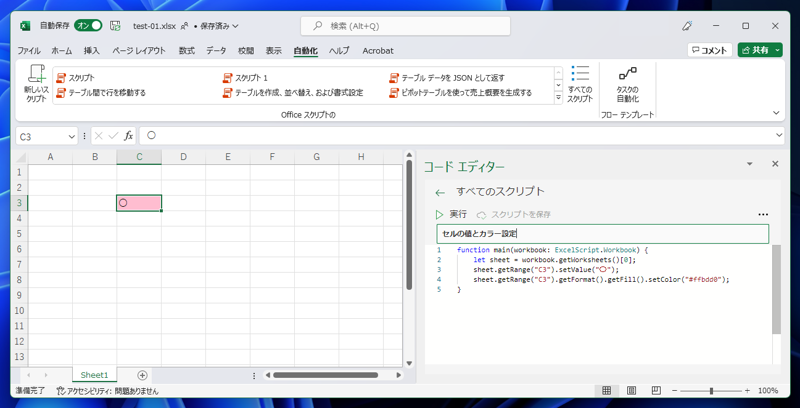Click the search box in title bar
Screen dimensions: 800x408
click(406, 26)
